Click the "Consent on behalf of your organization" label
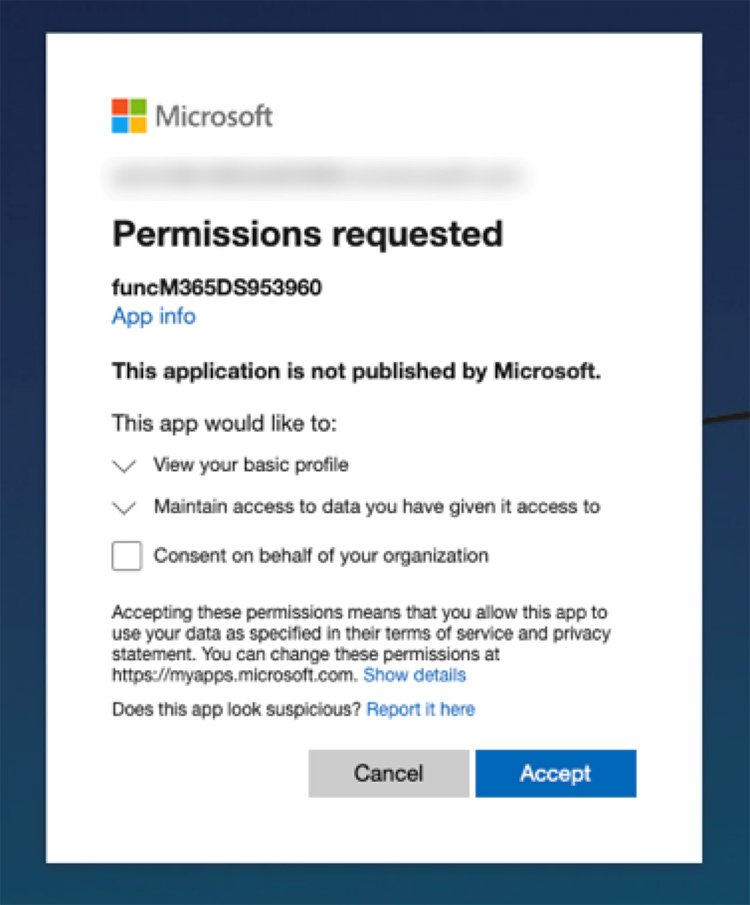750x905 pixels. [321, 556]
